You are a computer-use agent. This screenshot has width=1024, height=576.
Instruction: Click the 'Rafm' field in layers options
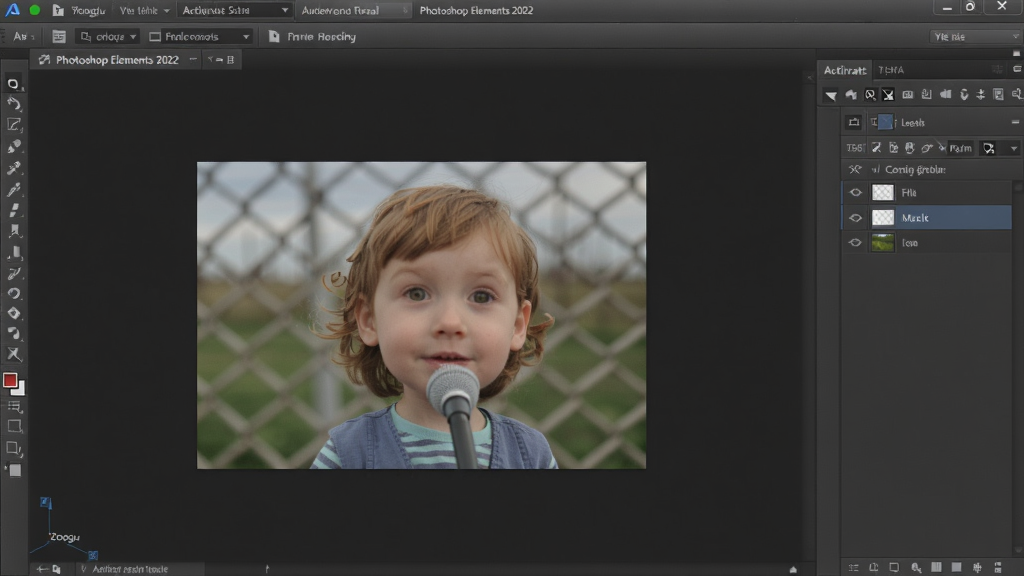[961, 148]
